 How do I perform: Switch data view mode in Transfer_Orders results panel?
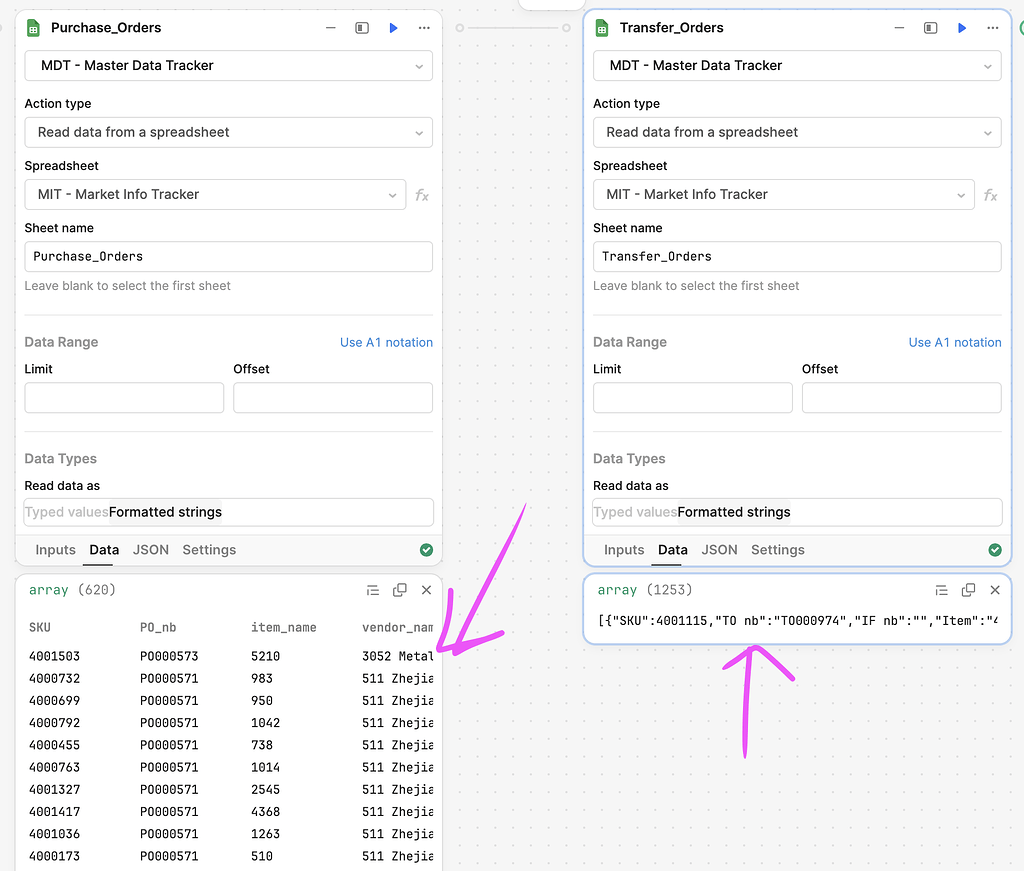click(x=941, y=590)
